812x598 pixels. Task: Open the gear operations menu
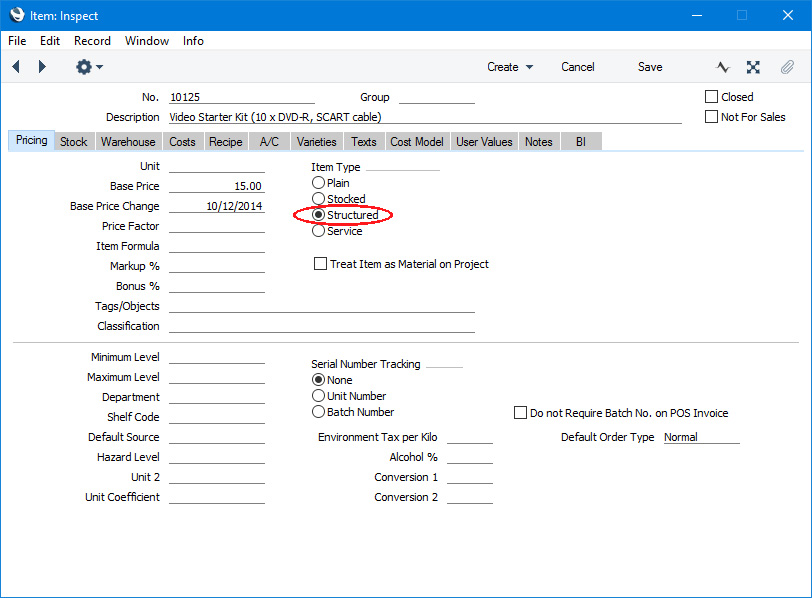coord(89,67)
